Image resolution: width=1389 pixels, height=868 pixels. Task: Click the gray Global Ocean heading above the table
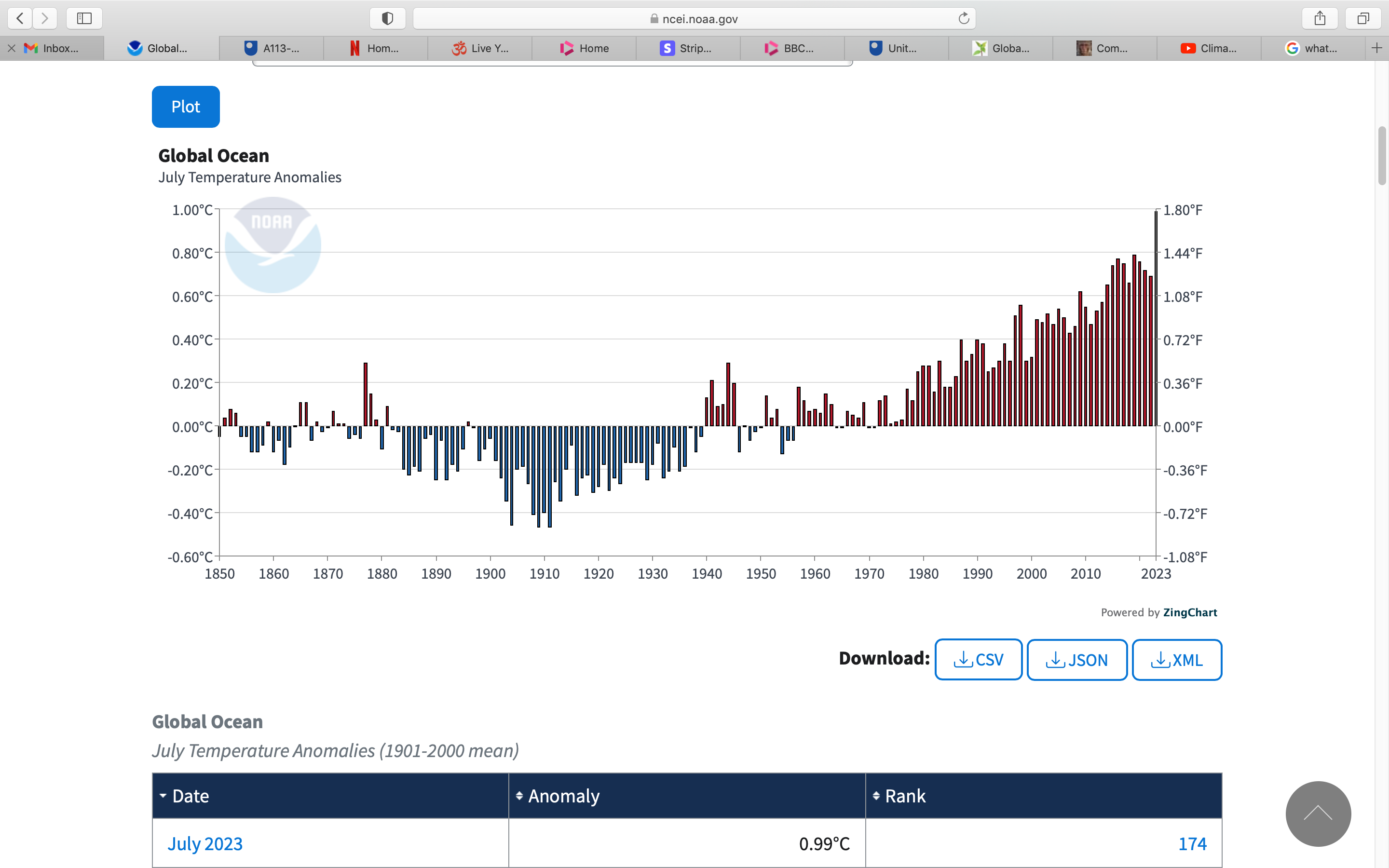click(207, 721)
